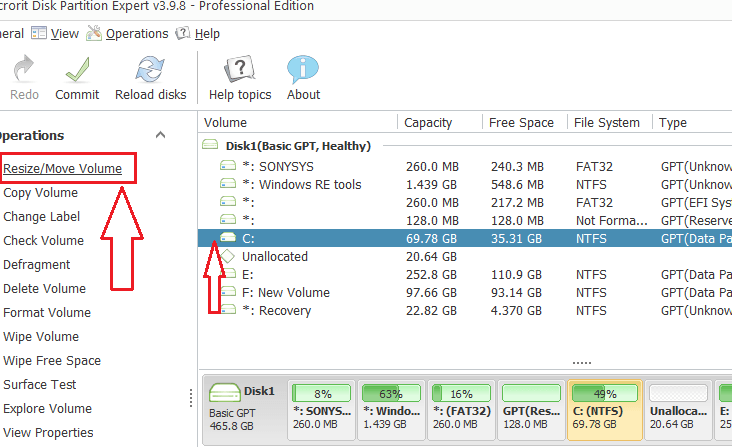Click the drive icon of the 128.0 MB reserved volume

228,219
